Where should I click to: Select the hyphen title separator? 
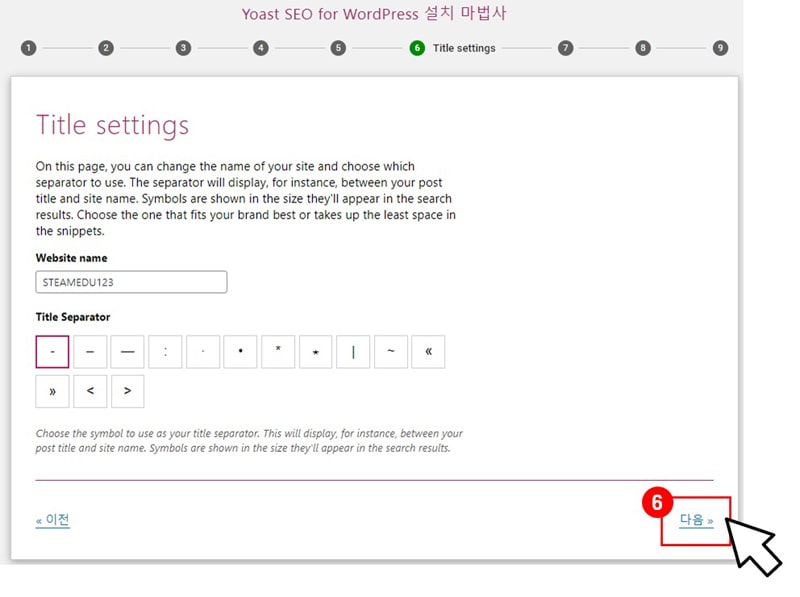click(x=53, y=352)
